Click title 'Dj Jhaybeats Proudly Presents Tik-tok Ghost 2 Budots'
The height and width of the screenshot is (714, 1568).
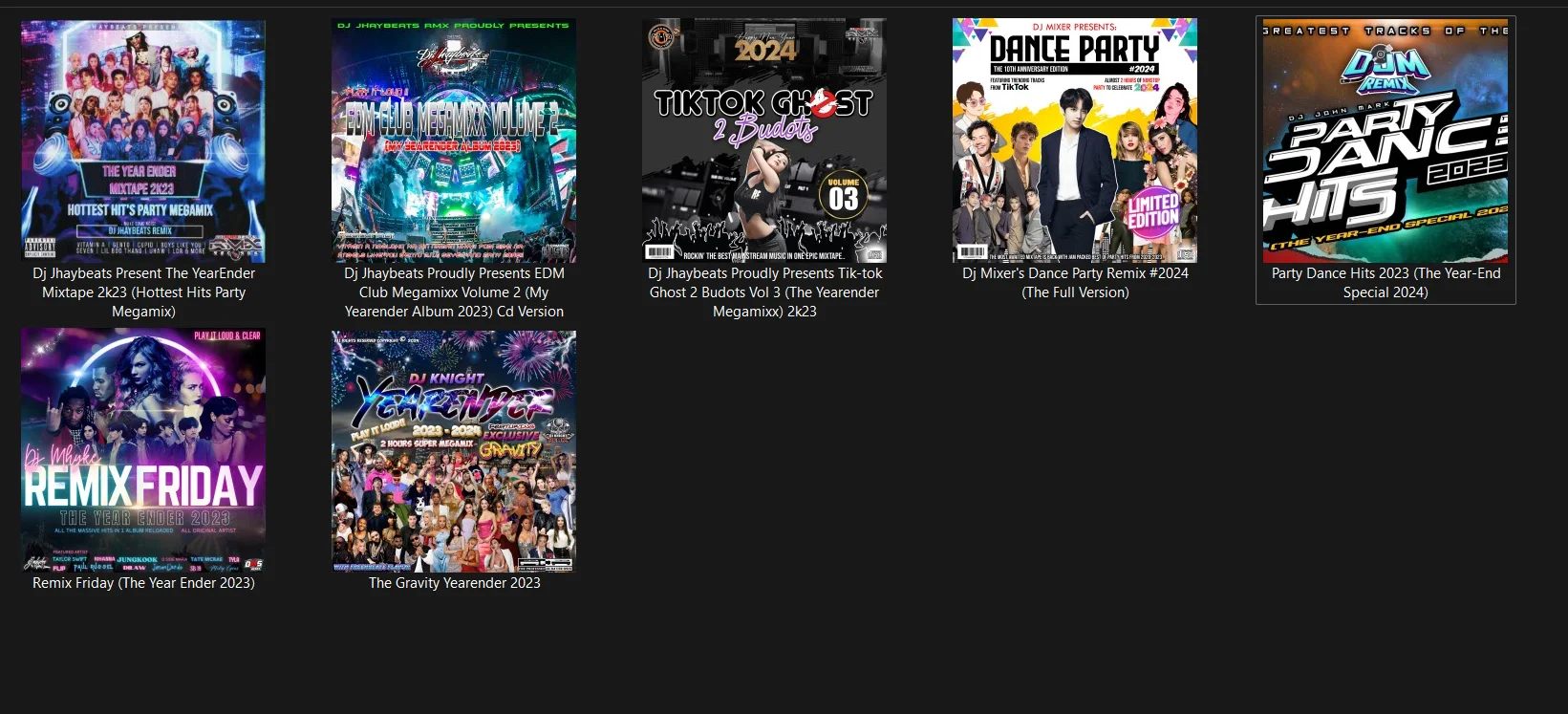coord(764,292)
